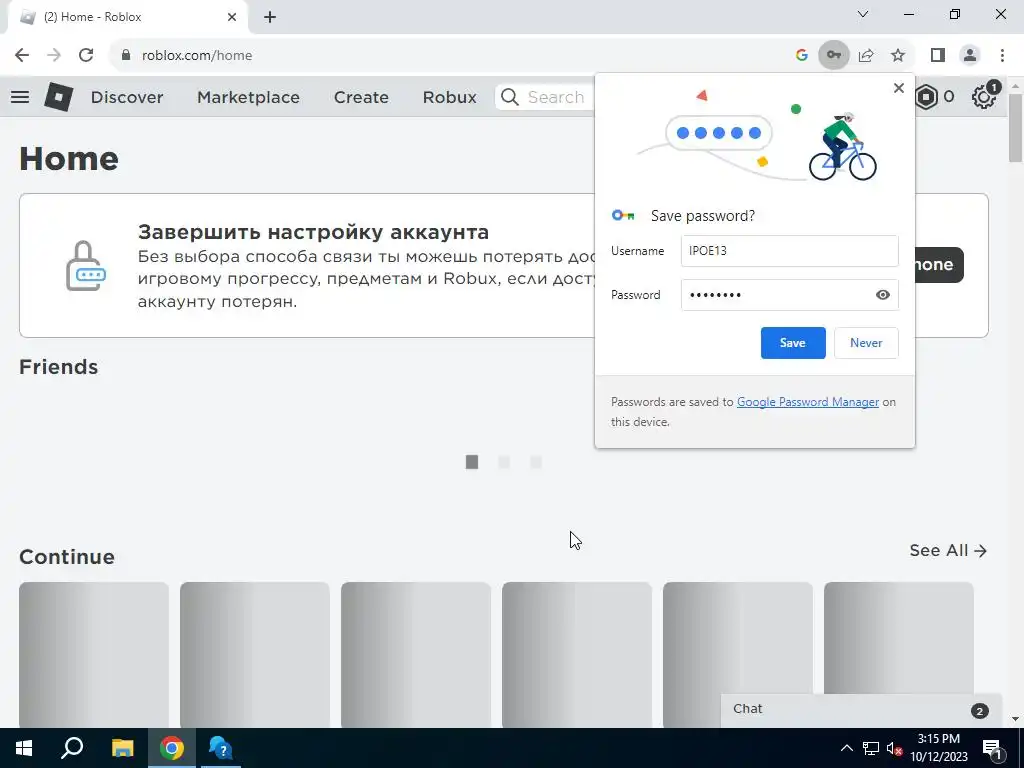Open the Roblox settings gear icon
This screenshot has width=1024, height=768.
984,97
